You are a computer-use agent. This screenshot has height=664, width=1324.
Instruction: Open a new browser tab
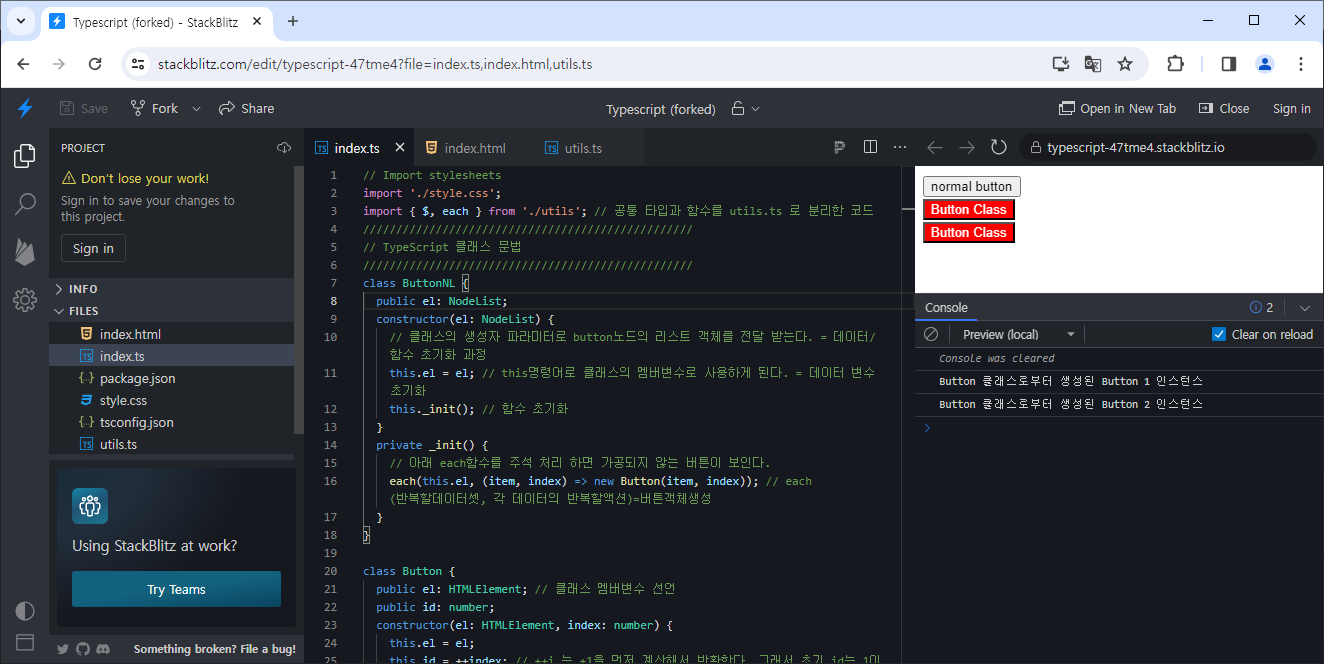[x=293, y=21]
